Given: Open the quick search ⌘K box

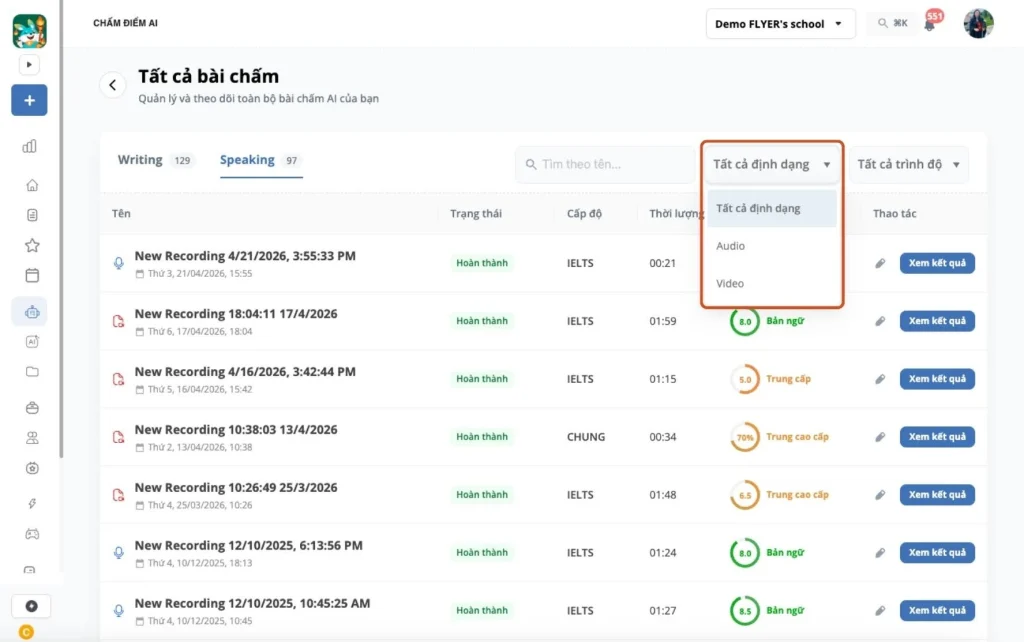Looking at the screenshot, I should click(x=892, y=24).
